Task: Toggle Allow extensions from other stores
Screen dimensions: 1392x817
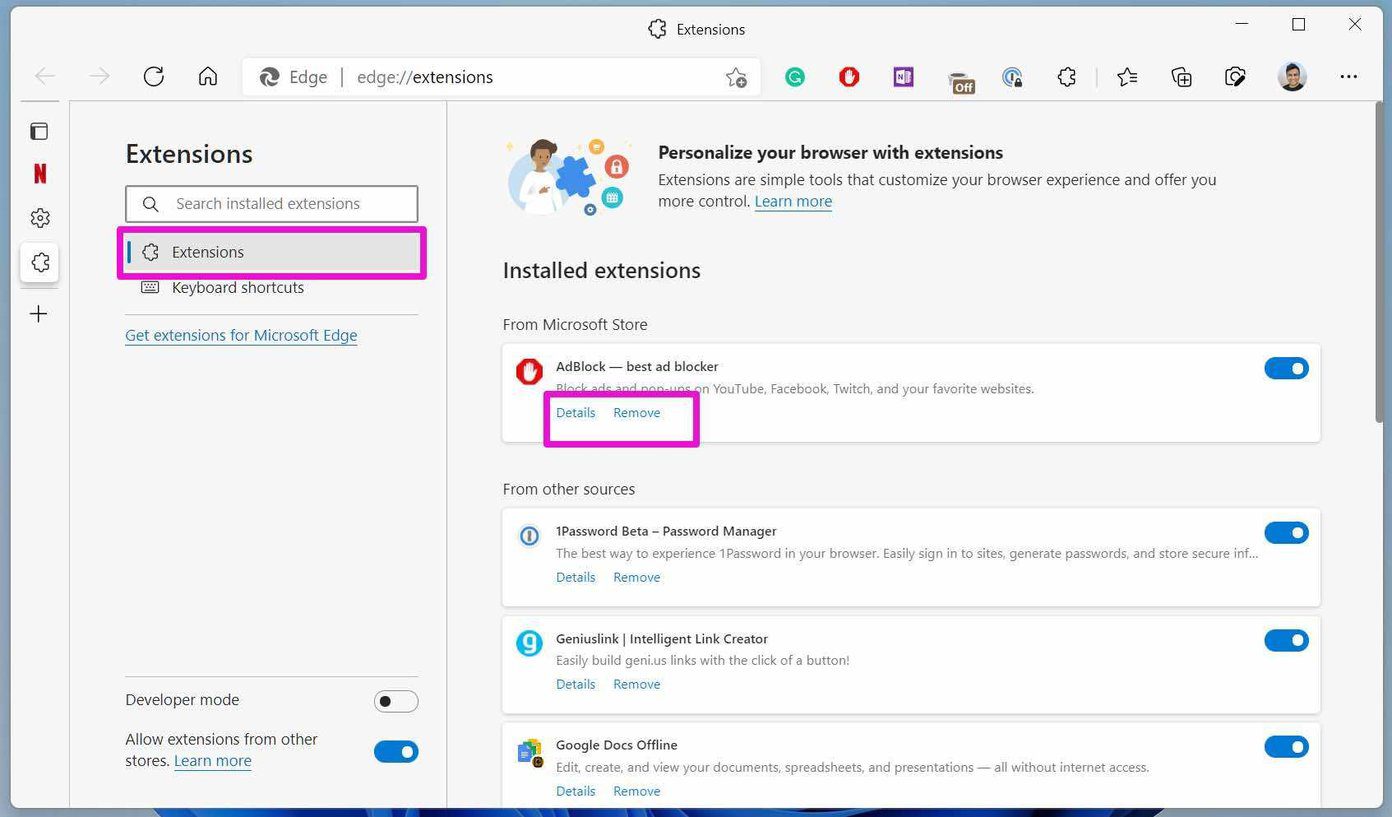Action: click(x=396, y=751)
